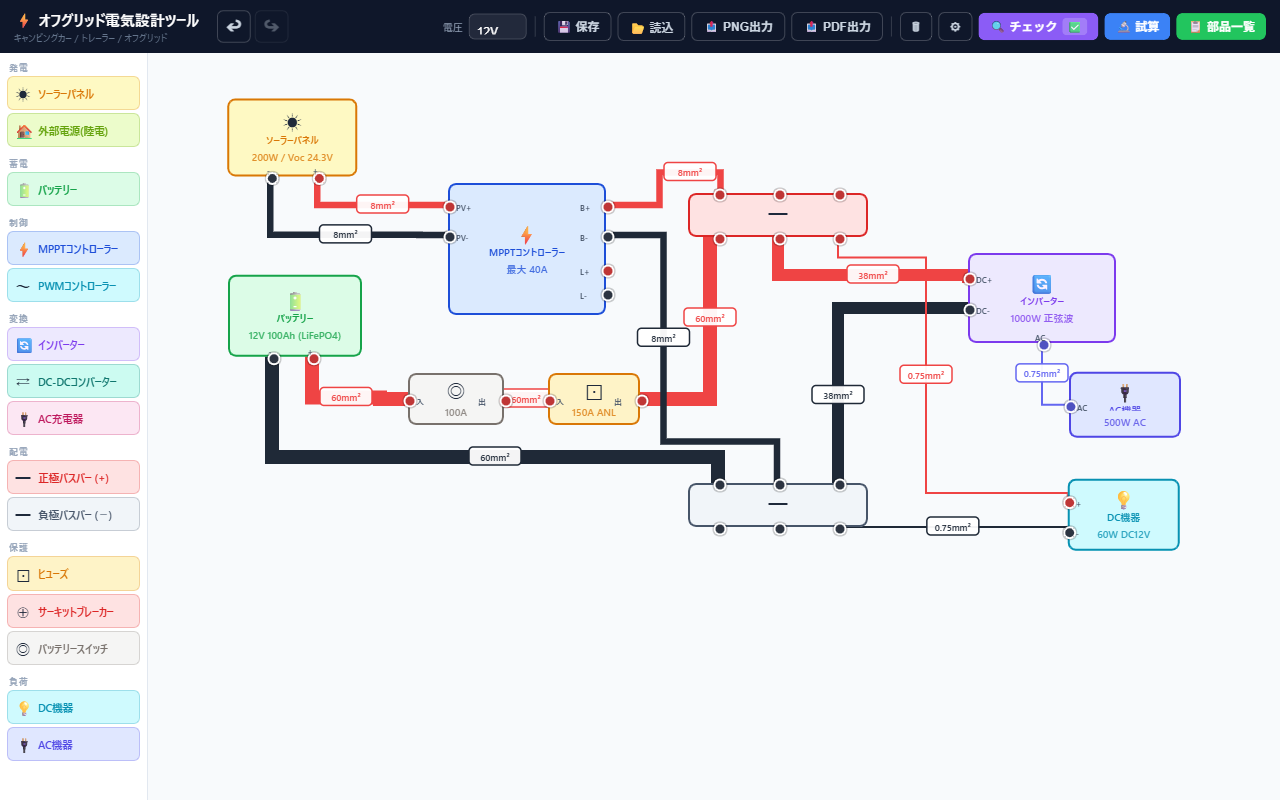Select the 100A battery switch node
This screenshot has height=800, width=1280.
456,399
